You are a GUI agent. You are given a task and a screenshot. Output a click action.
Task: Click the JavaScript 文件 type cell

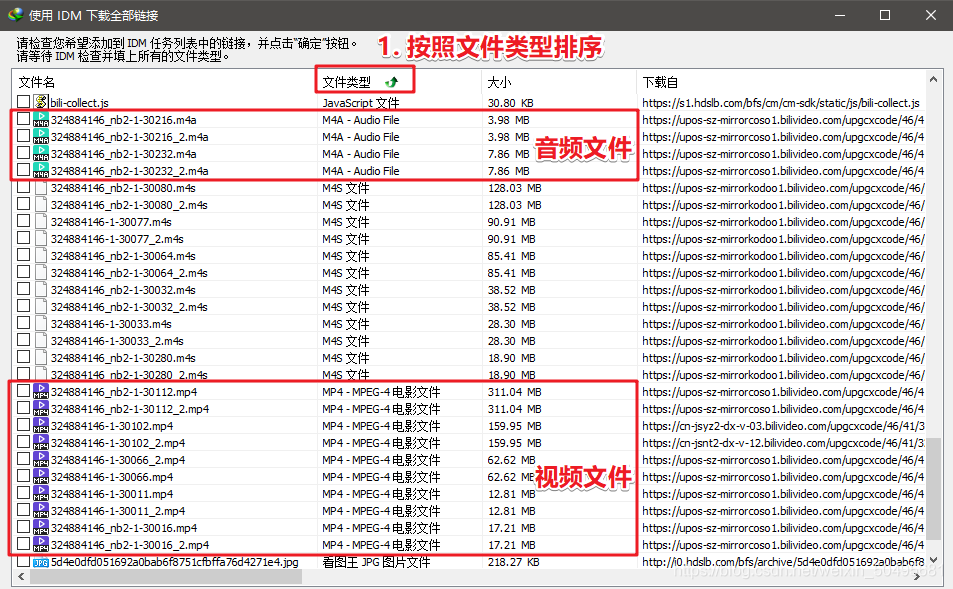(x=360, y=103)
